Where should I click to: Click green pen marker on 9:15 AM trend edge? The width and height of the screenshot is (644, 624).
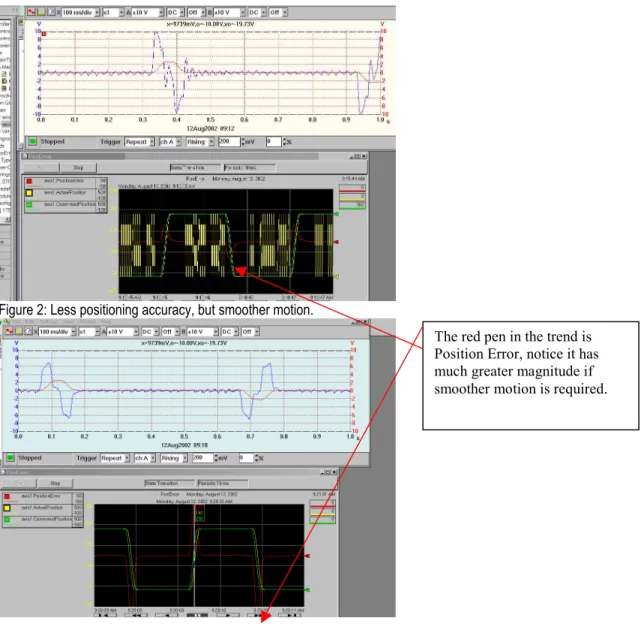pos(336,214)
